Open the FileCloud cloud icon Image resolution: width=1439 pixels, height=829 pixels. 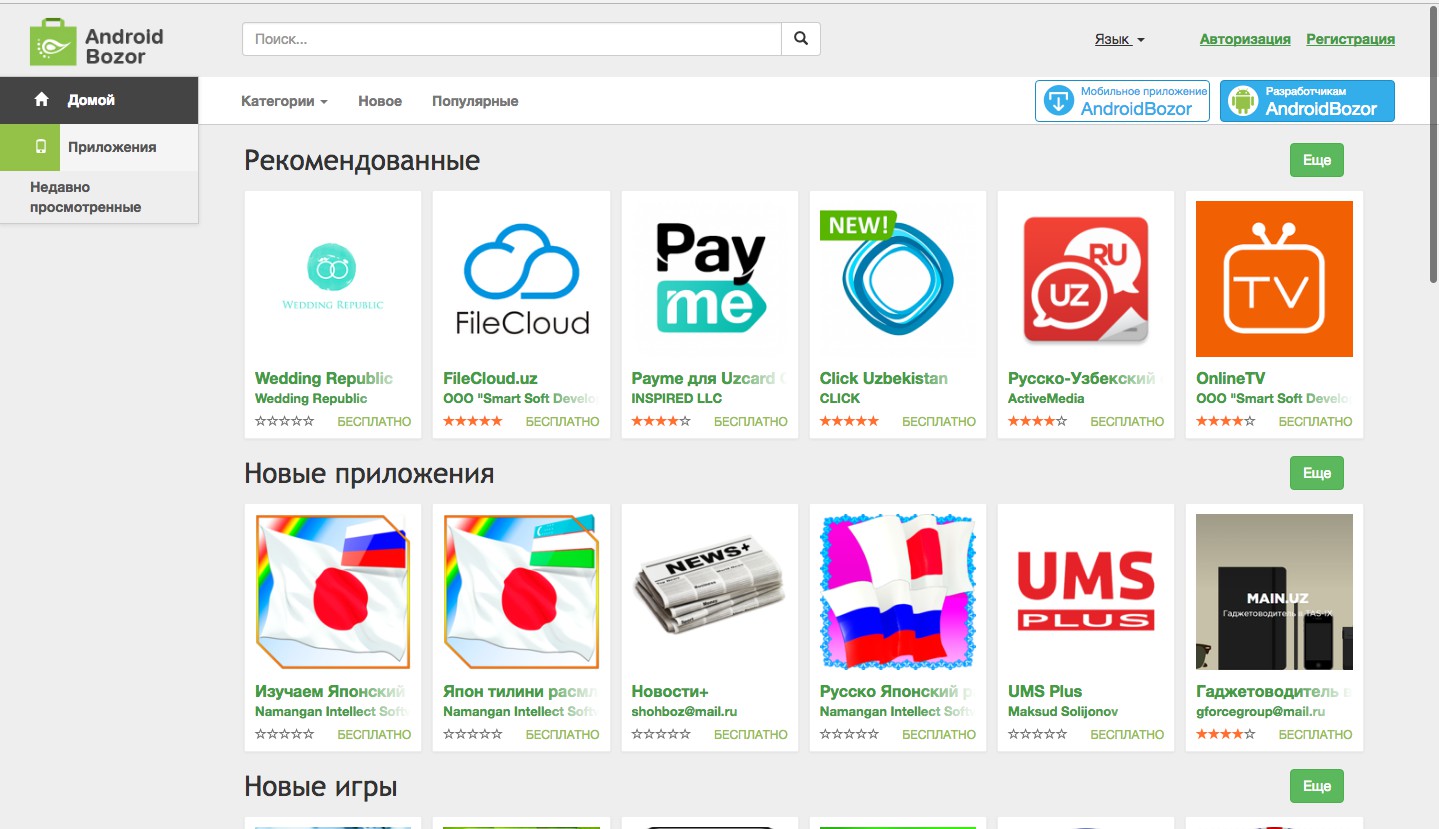pos(521,279)
